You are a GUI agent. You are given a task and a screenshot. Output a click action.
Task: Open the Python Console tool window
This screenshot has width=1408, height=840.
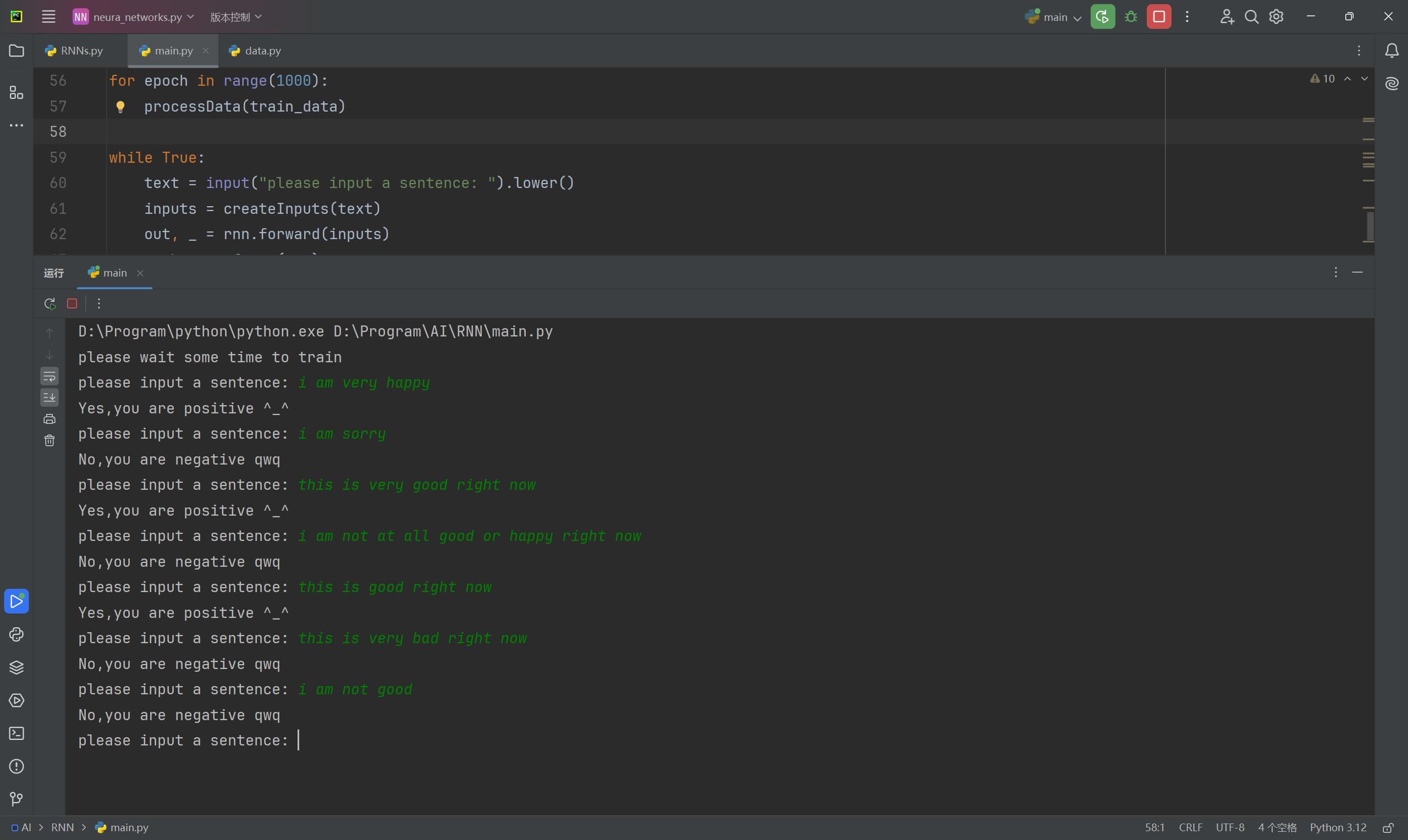tap(16, 634)
